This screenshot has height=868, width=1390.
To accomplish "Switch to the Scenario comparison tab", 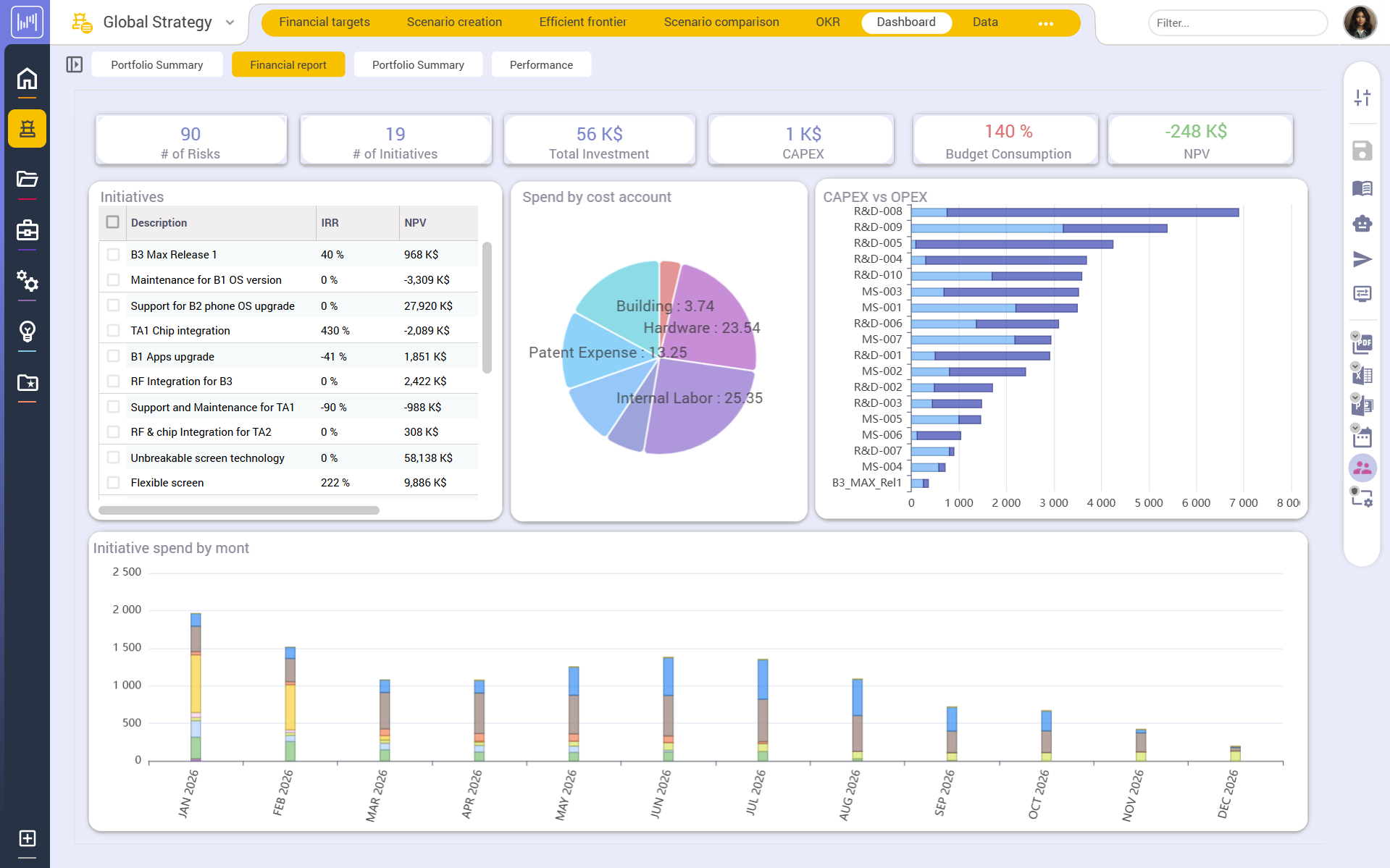I will click(721, 22).
